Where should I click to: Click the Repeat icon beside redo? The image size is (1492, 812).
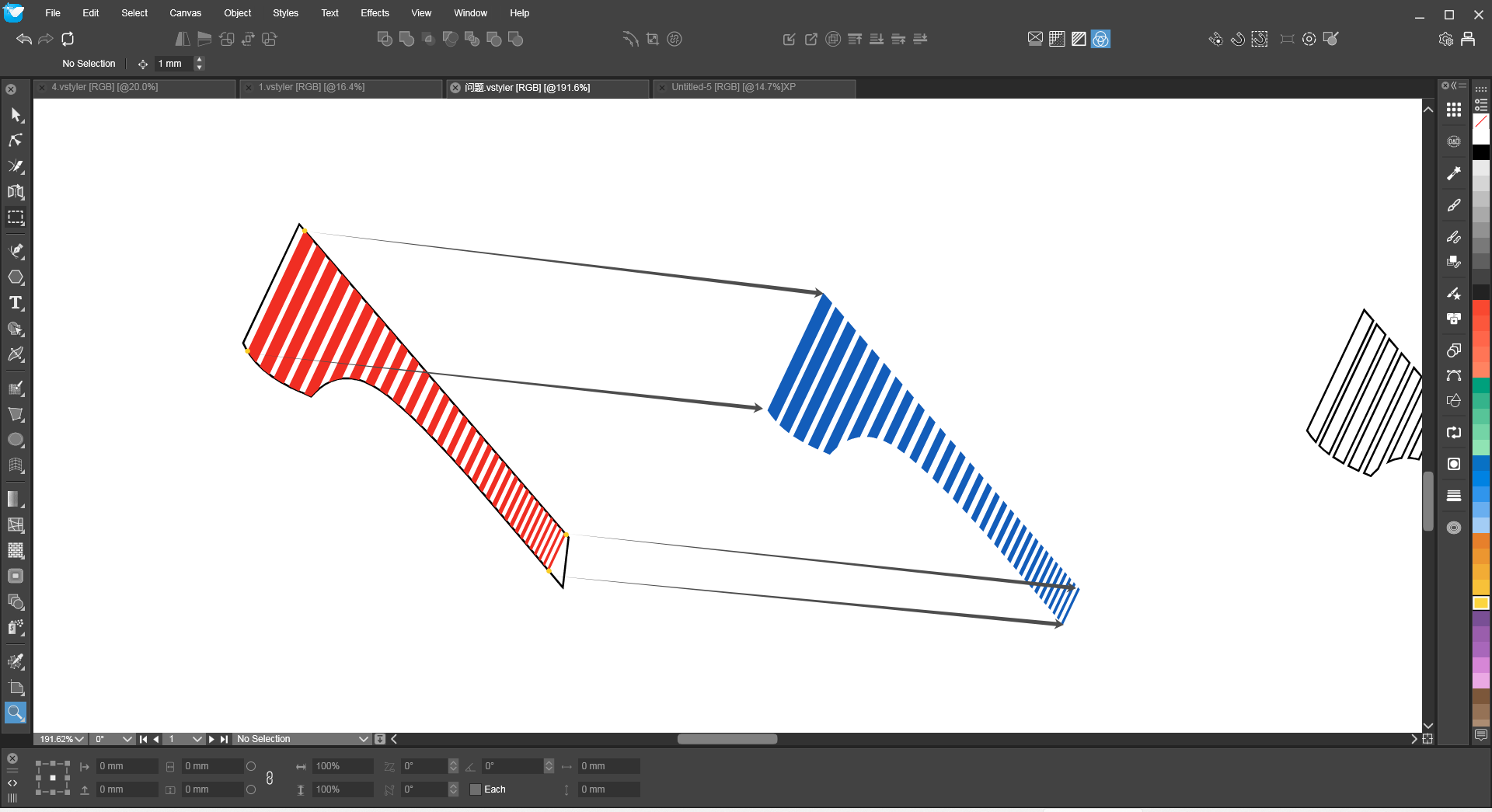[68, 39]
